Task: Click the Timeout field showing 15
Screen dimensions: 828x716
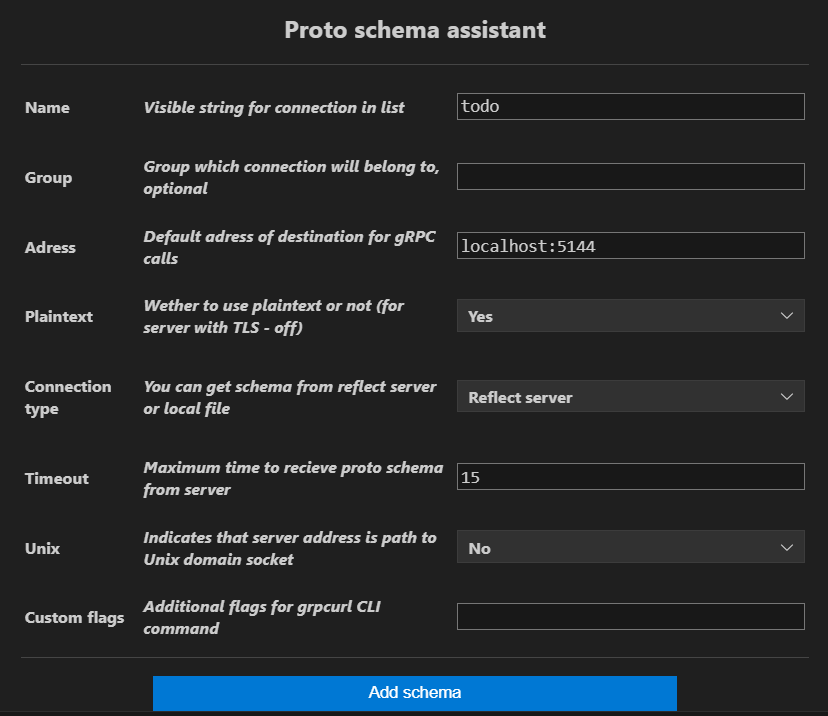Action: (630, 477)
